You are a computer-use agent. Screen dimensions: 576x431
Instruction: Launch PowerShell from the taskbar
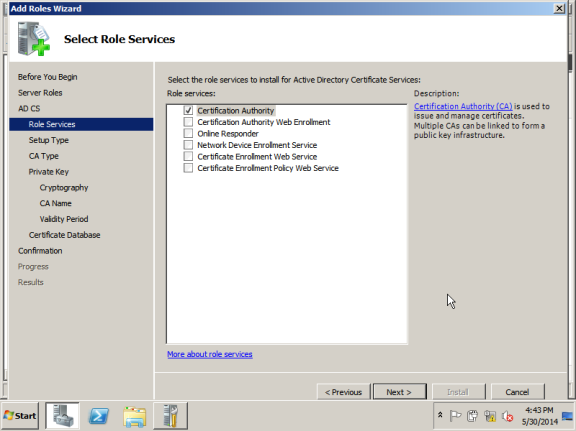point(99,416)
